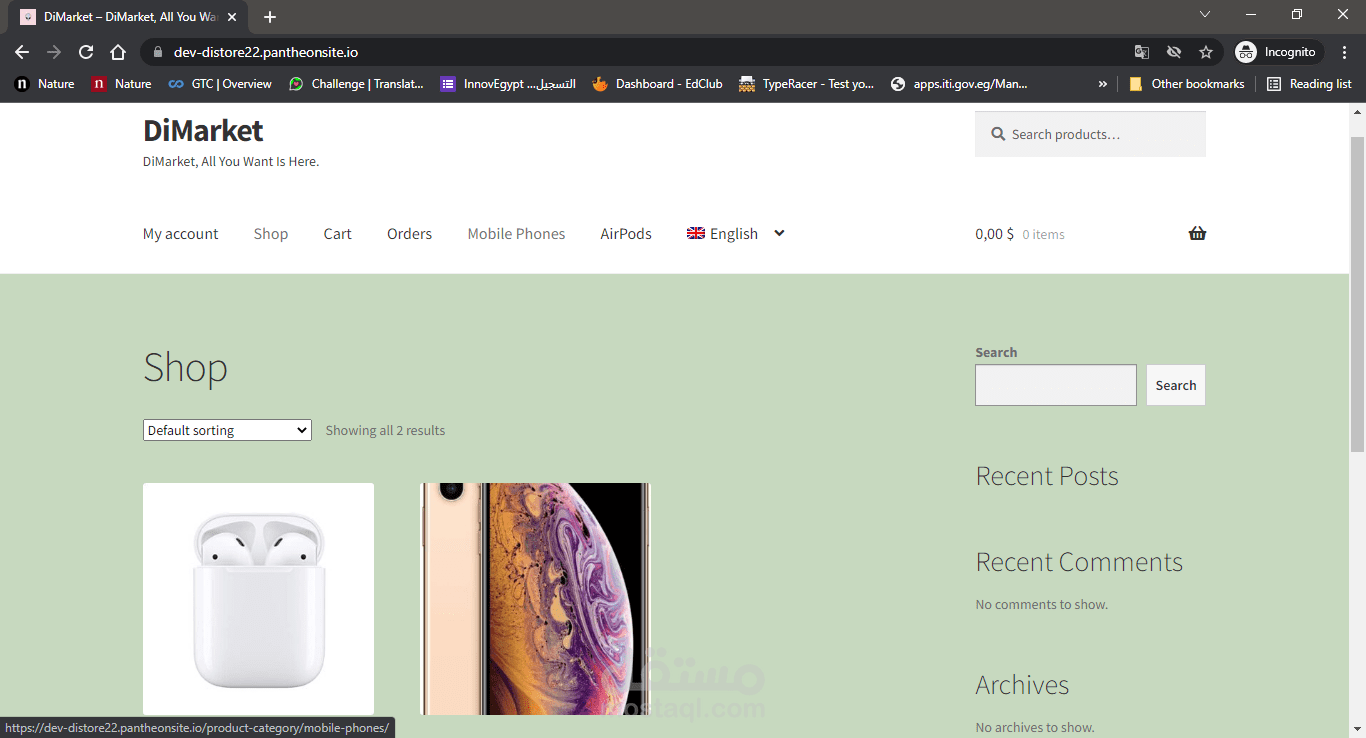This screenshot has width=1366, height=738.
Task: Open the InnovEgypt bookmark
Action: point(508,84)
